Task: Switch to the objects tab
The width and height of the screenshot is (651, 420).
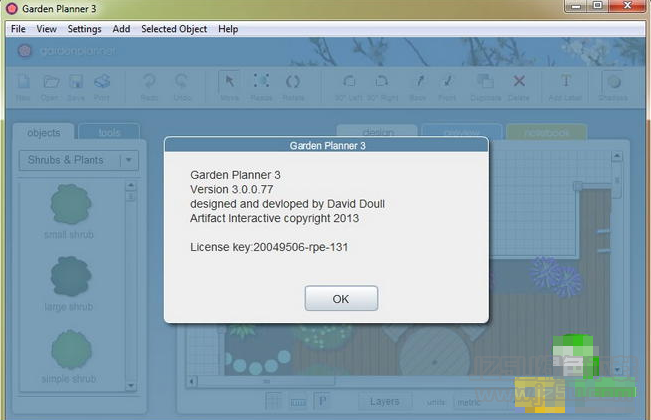Action: pos(44,132)
